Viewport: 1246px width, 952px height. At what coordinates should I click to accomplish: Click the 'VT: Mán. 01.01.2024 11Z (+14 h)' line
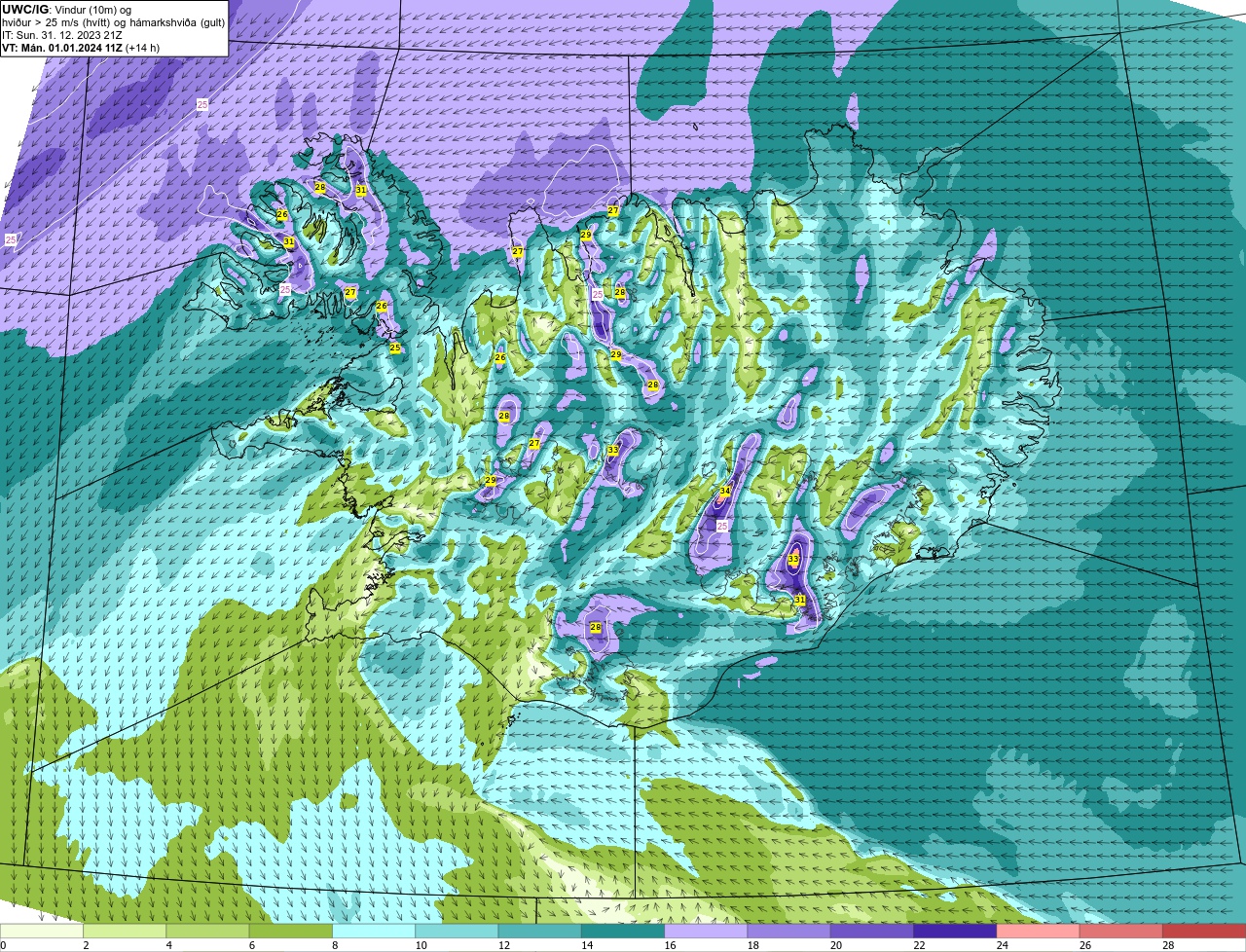(x=81, y=47)
